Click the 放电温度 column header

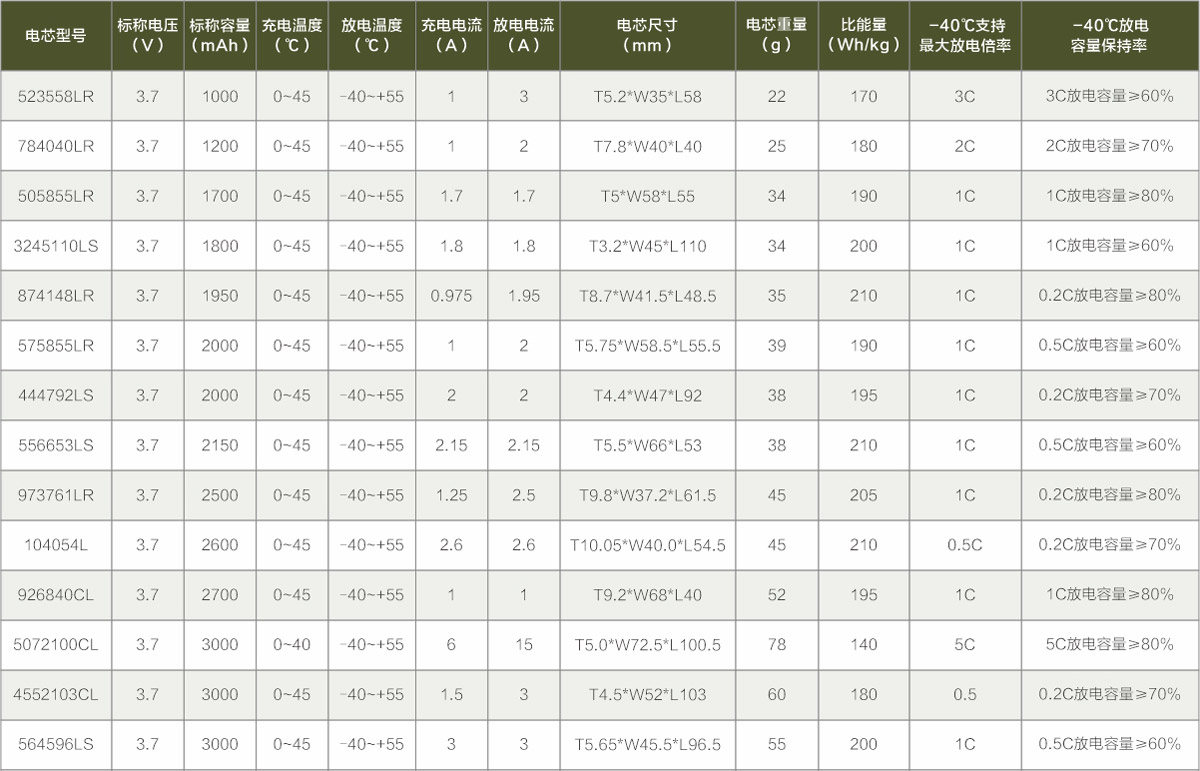372,35
